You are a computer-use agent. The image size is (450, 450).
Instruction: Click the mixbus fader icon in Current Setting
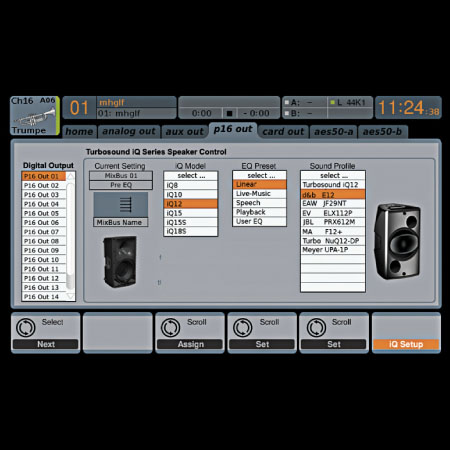point(126,205)
